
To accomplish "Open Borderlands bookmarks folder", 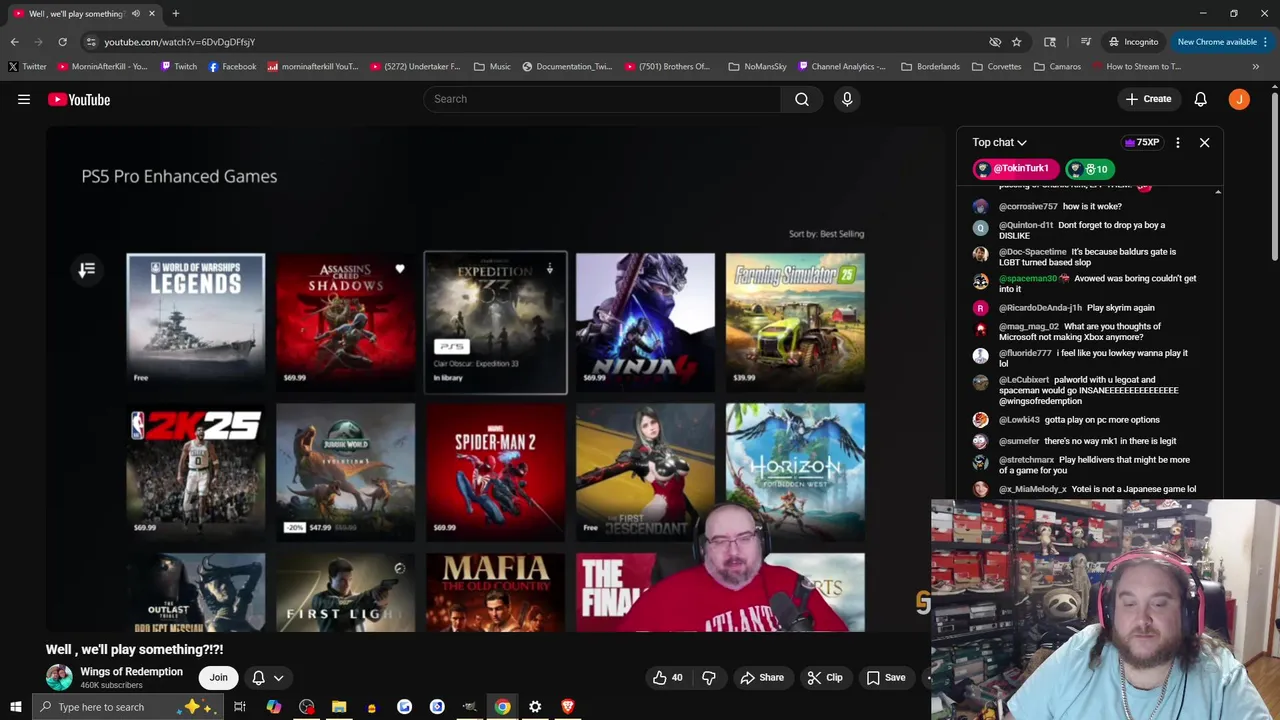I will click(930, 67).
